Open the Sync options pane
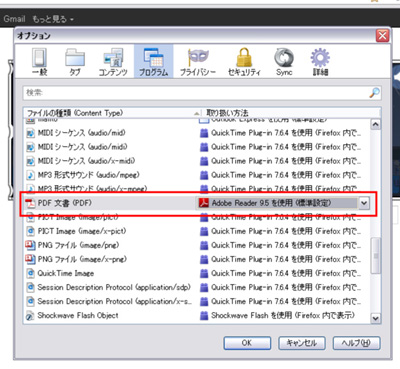This screenshot has height=369, width=400. point(284,62)
